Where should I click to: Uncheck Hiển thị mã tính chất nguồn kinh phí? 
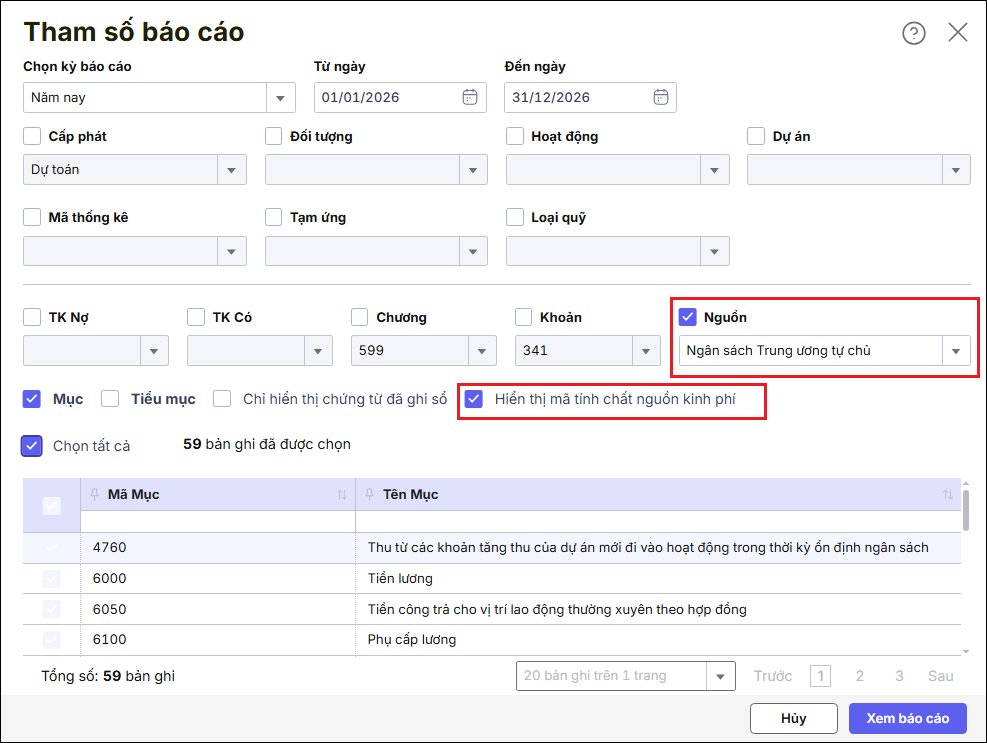[473, 399]
